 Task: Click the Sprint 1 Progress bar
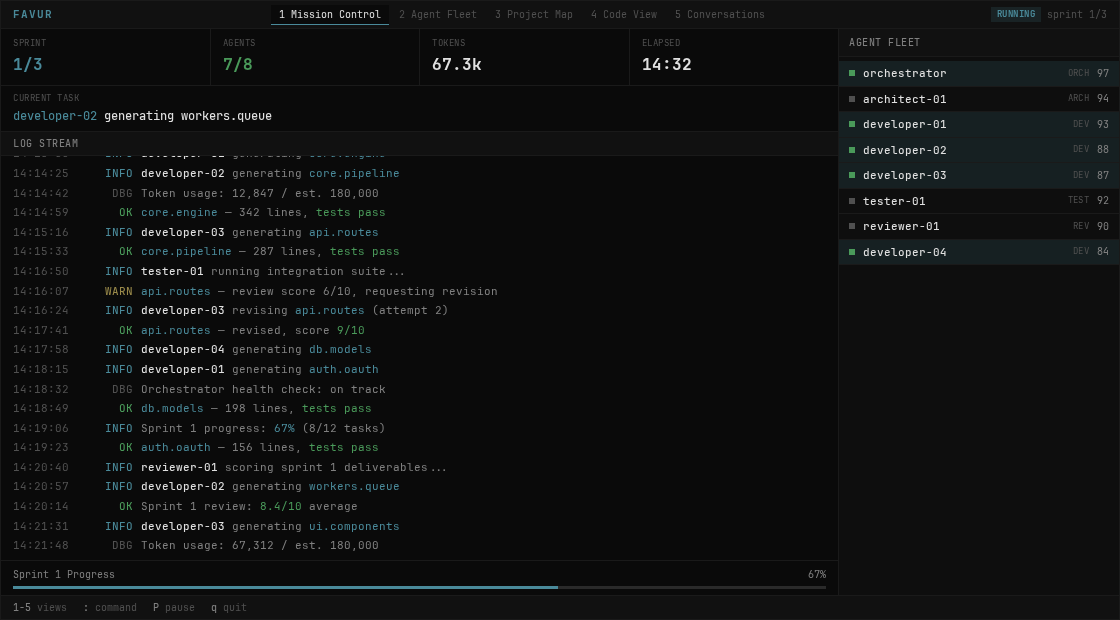point(420,582)
